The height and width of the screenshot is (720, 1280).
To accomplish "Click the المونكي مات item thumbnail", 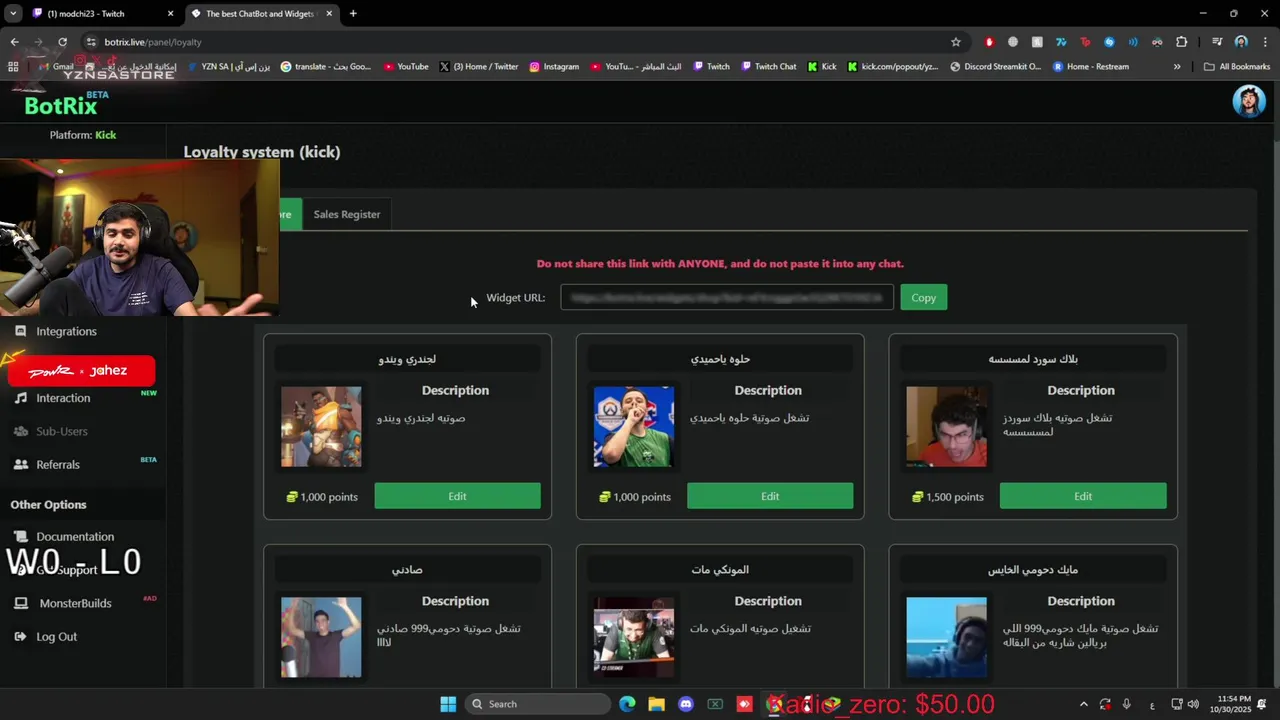I will (x=634, y=637).
